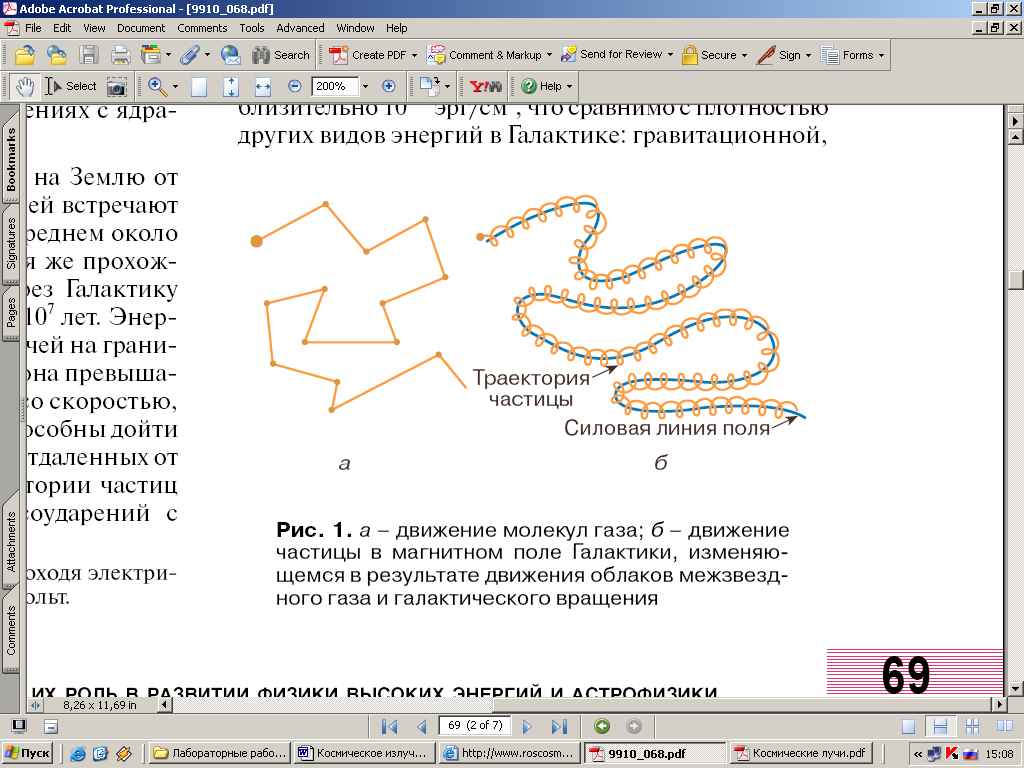1024x768 pixels.
Task: Select the Hand tool
Action: pyautogui.click(x=25, y=86)
